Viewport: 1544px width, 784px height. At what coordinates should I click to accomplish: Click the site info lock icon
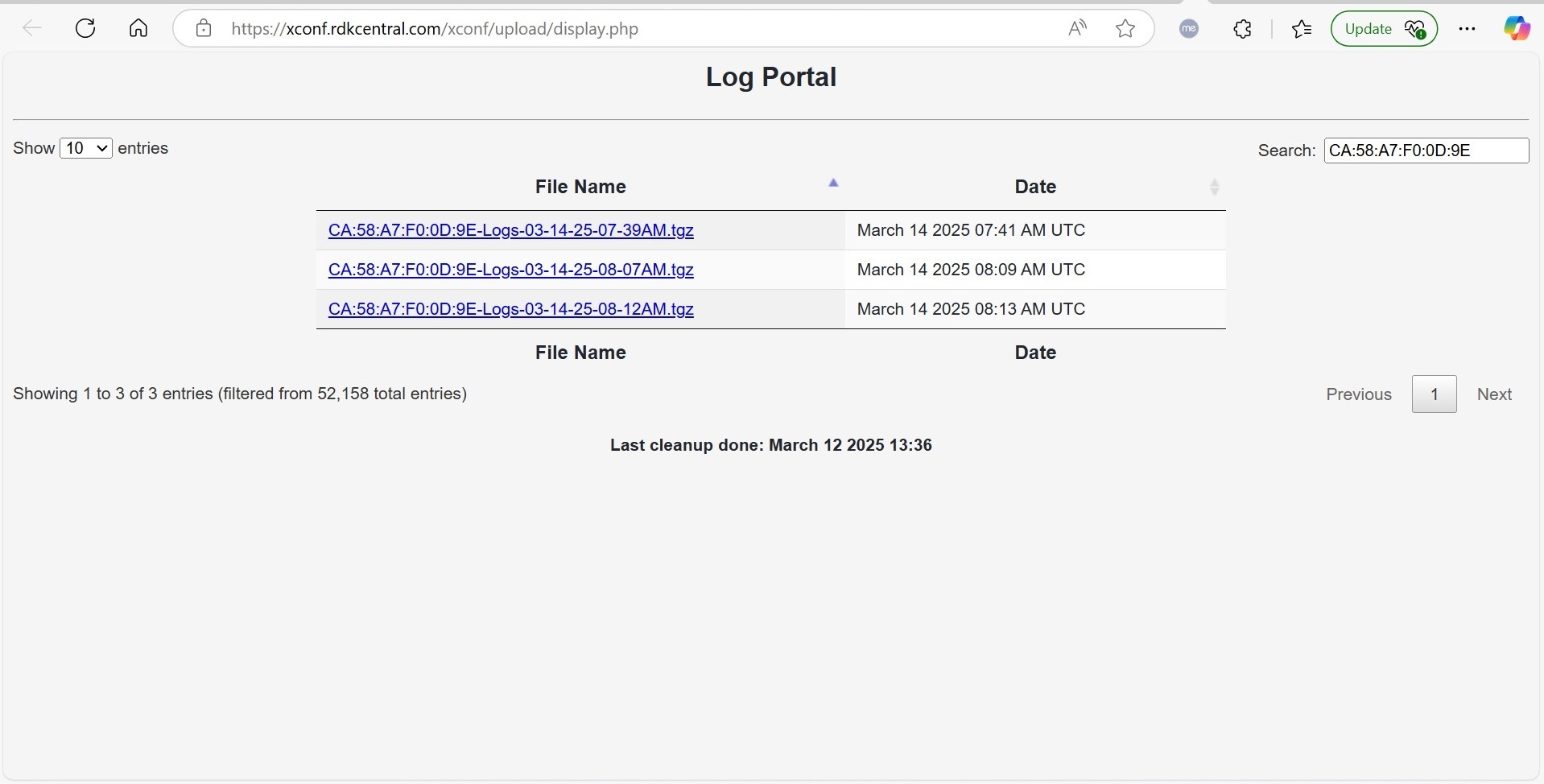204,29
